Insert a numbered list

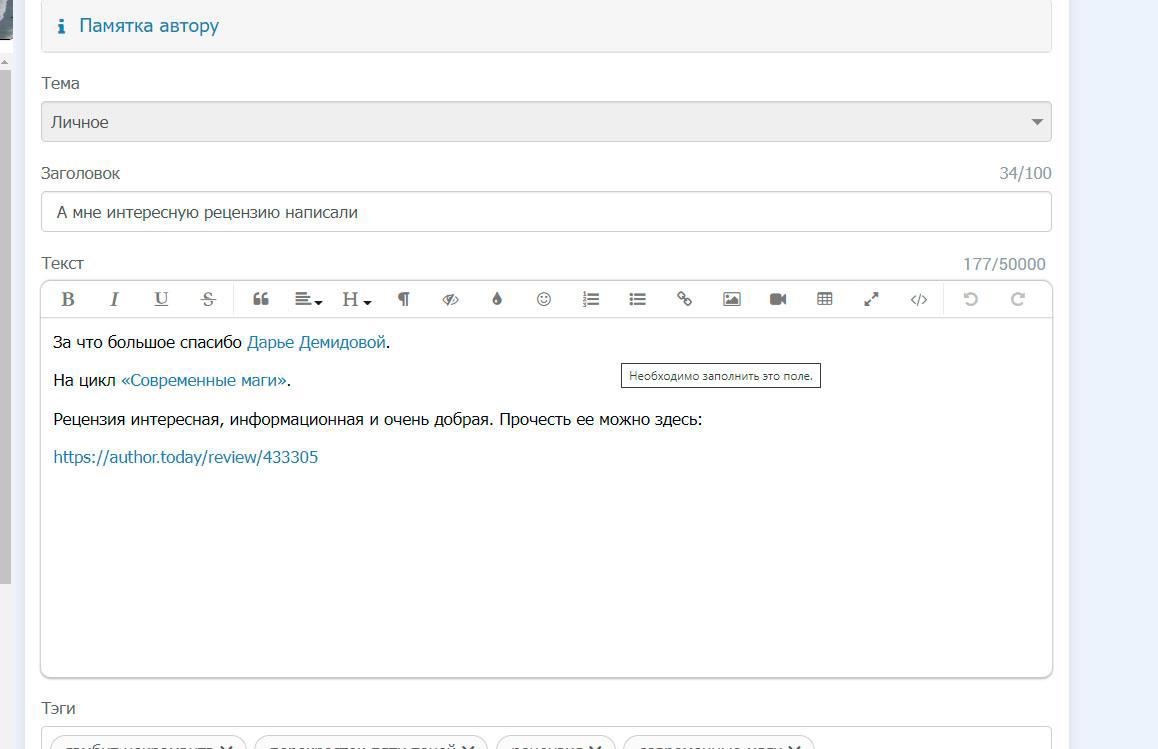click(x=591, y=299)
